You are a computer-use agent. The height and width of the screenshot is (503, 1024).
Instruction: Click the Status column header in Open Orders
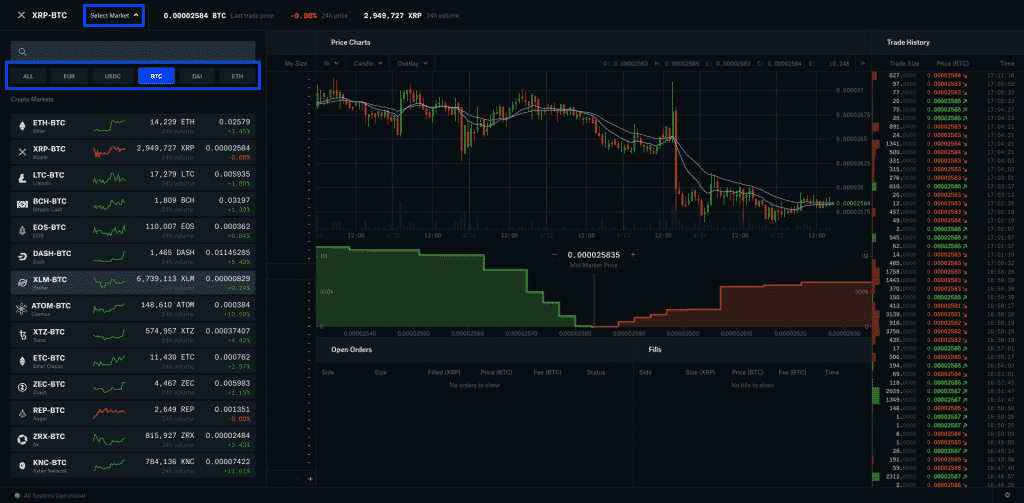click(x=596, y=372)
